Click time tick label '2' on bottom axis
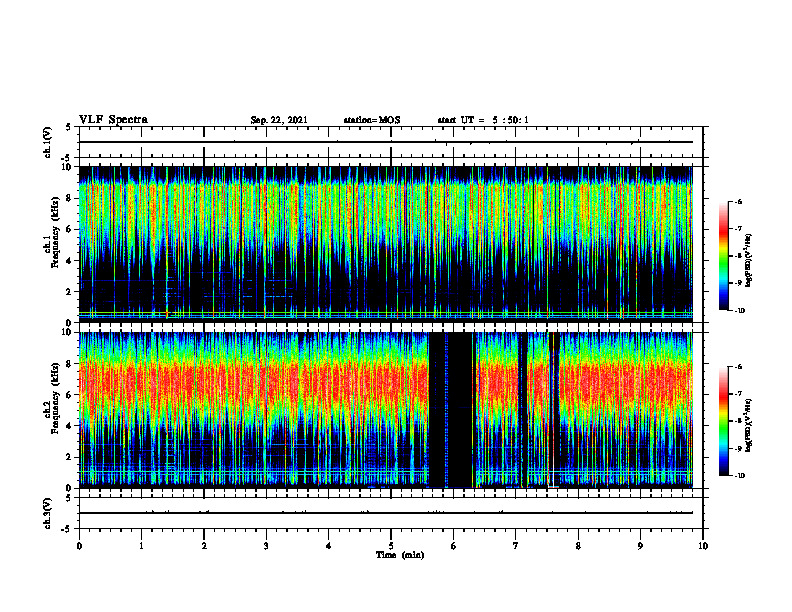This screenshot has width=792, height=612. 204,546
